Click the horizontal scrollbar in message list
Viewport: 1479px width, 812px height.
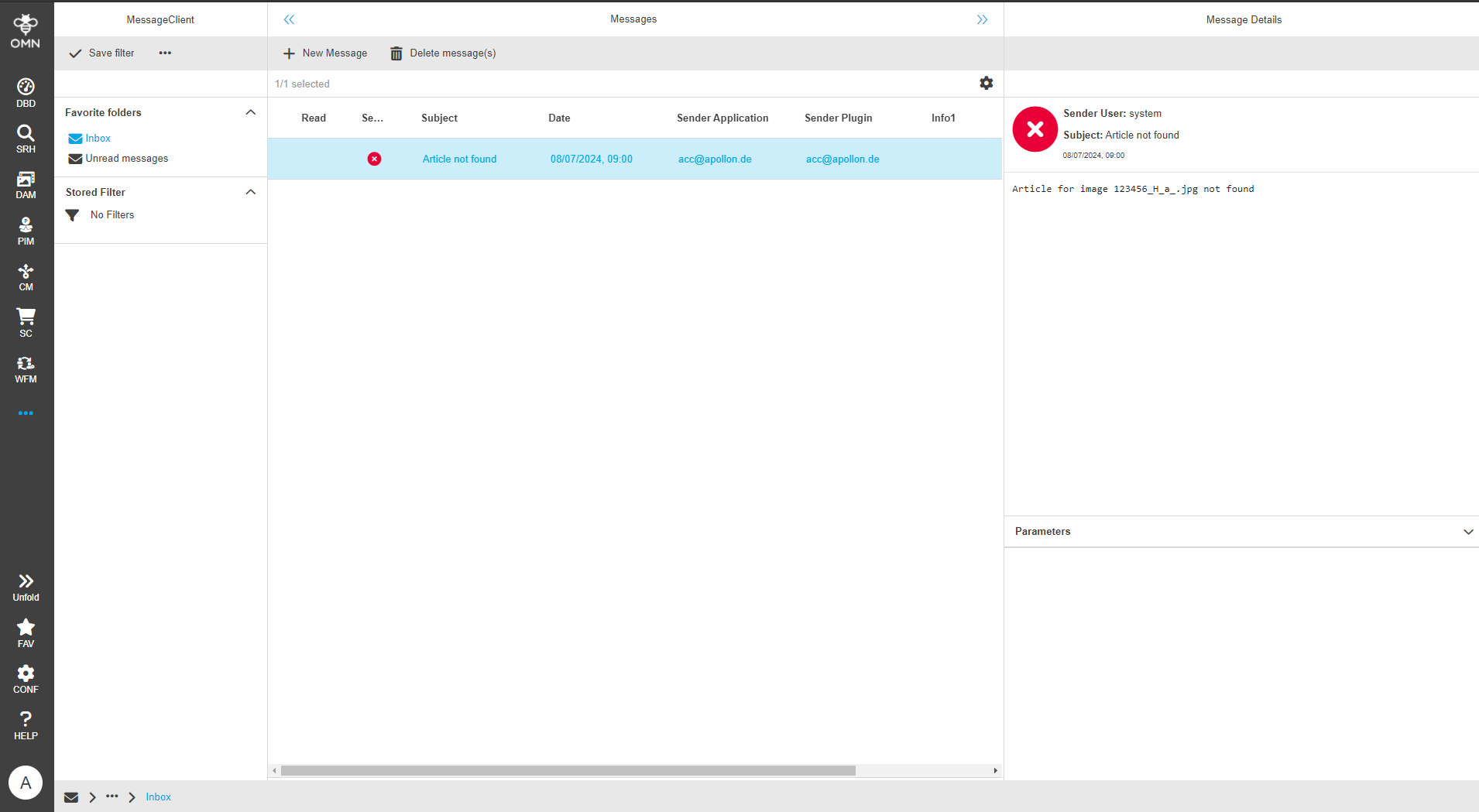pyautogui.click(x=568, y=771)
